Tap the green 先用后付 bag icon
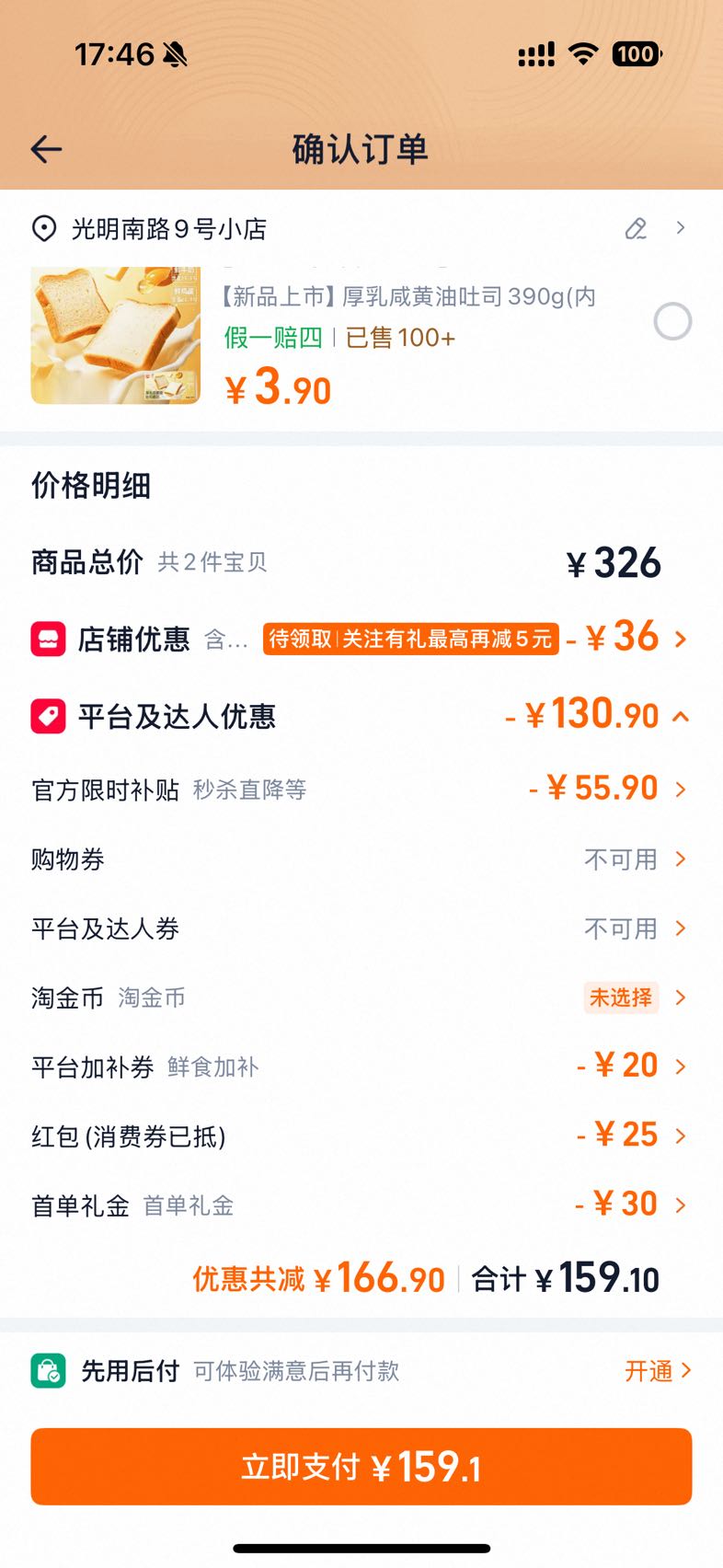 [x=48, y=1370]
